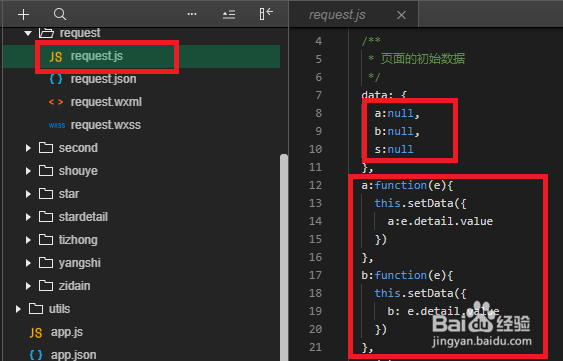Click 'this.setData({' on line 18
Screen dimensions: 563x361
(x=420, y=293)
